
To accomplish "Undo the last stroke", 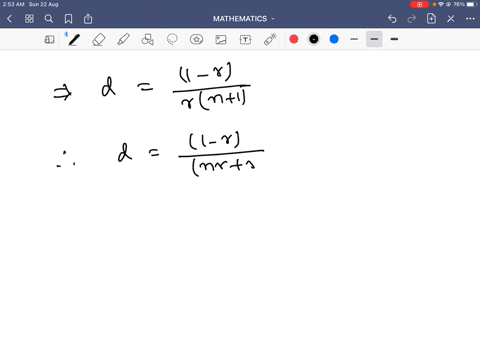I will (392, 19).
